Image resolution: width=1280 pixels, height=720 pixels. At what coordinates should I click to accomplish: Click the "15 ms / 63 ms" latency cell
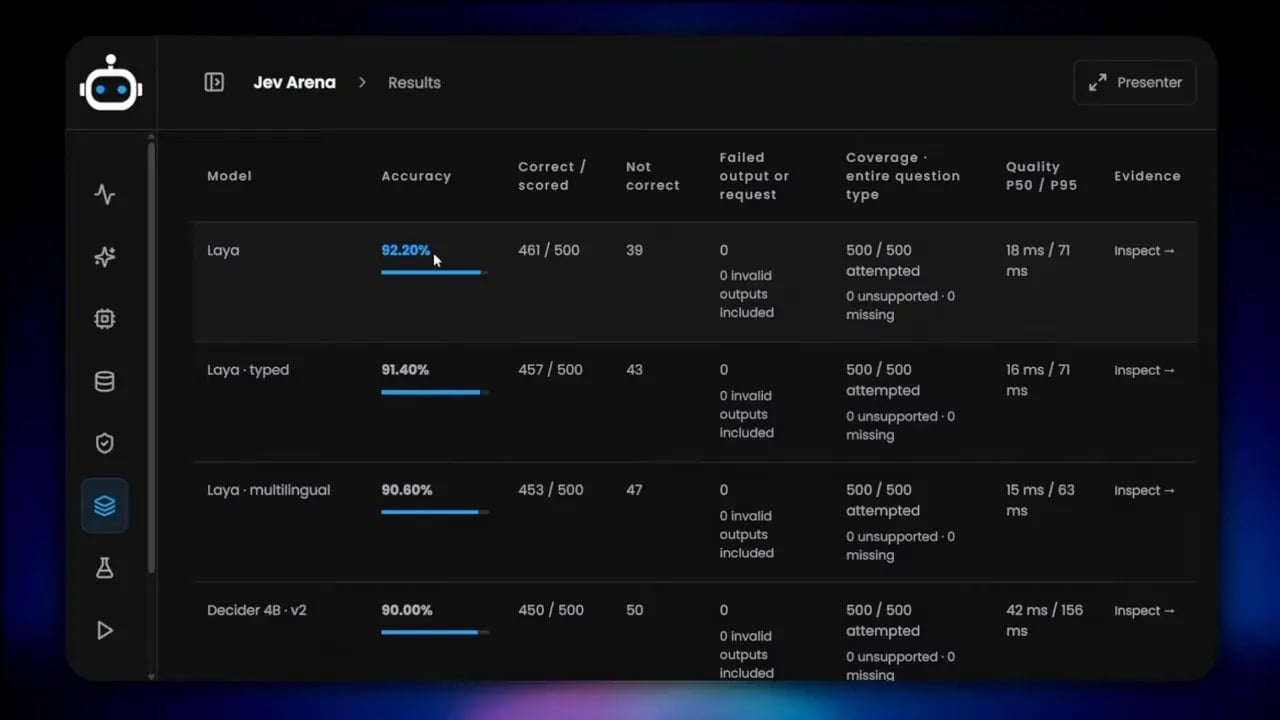(x=1040, y=500)
